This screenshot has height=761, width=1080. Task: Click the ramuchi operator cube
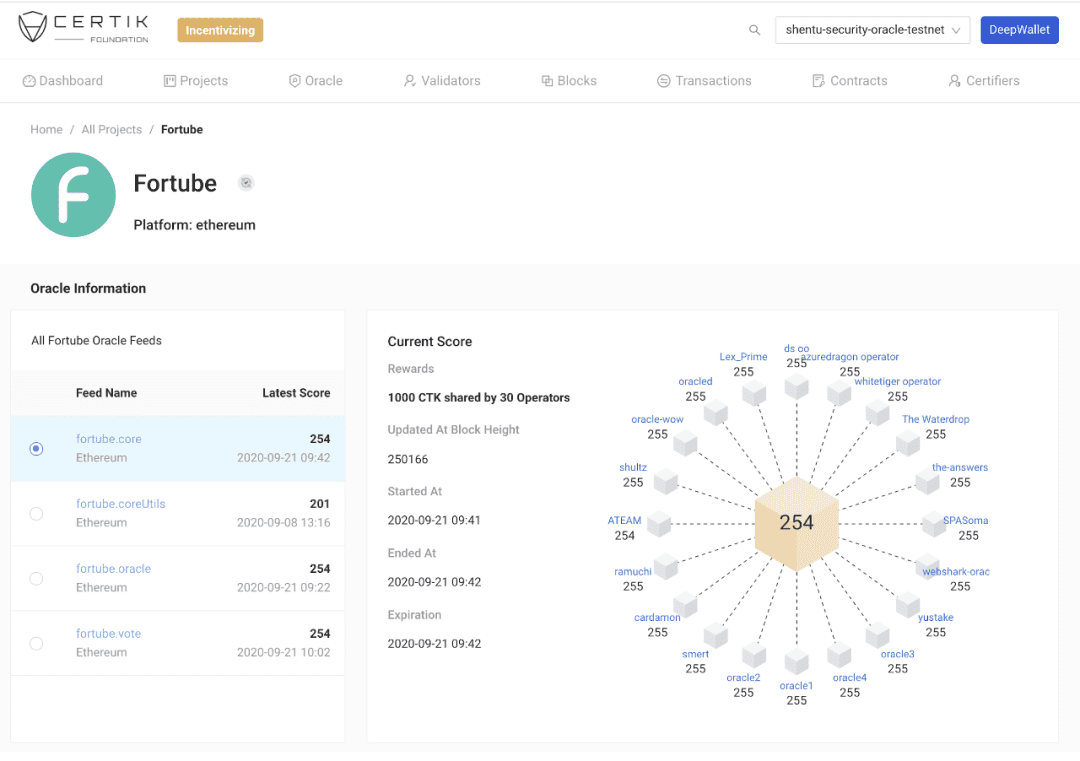666,567
